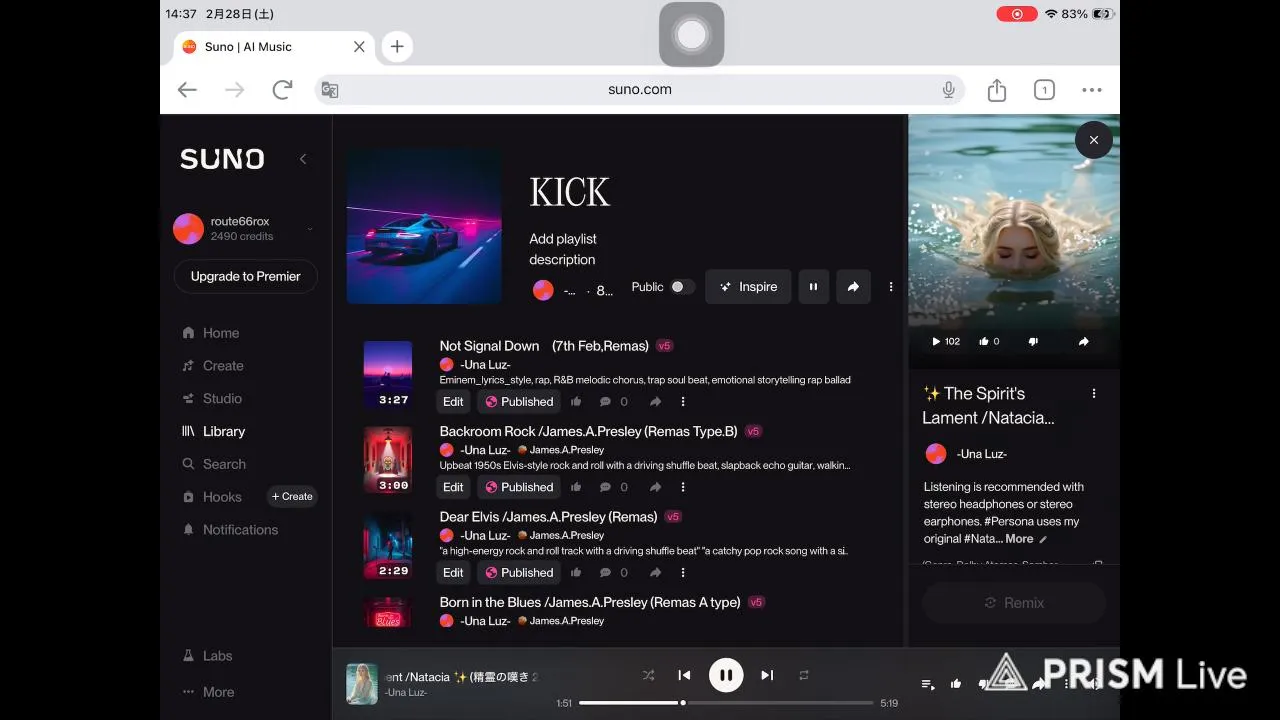The height and width of the screenshot is (720, 1280).
Task: Pause playback in the player bar
Action: (726, 675)
